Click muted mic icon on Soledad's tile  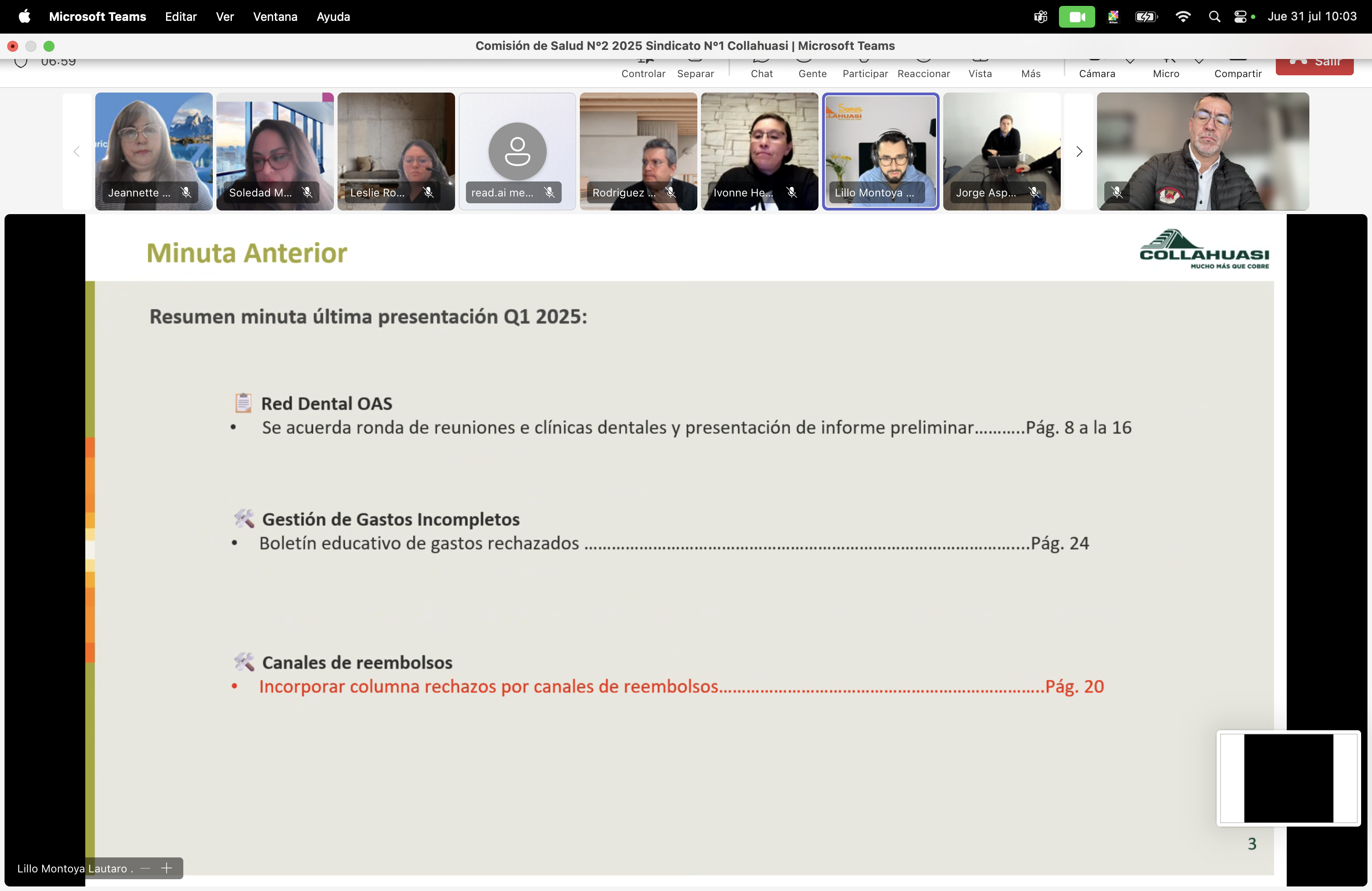click(307, 192)
